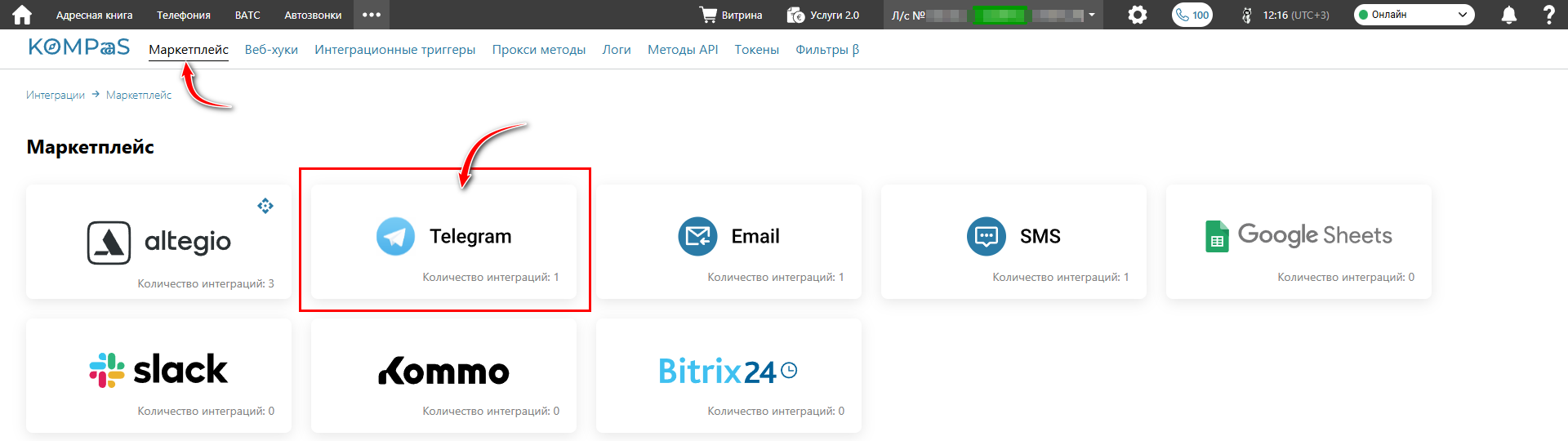1568x441 pixels.
Task: Click the Маркетплейс page heading
Action: click(x=91, y=147)
